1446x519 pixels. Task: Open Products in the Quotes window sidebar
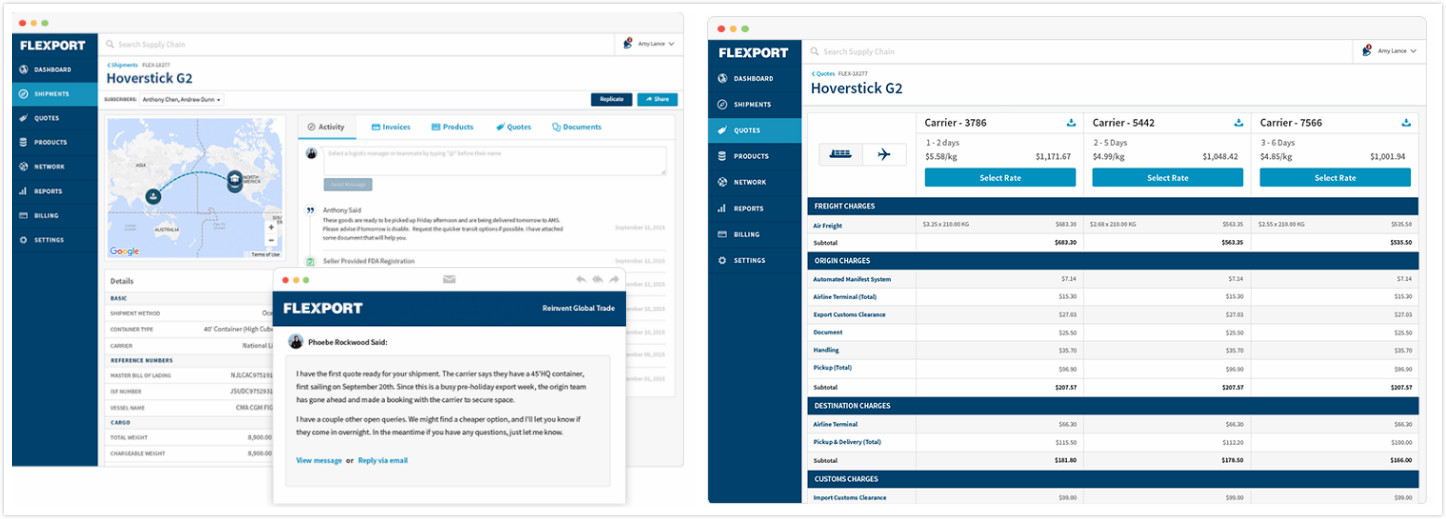(x=755, y=156)
